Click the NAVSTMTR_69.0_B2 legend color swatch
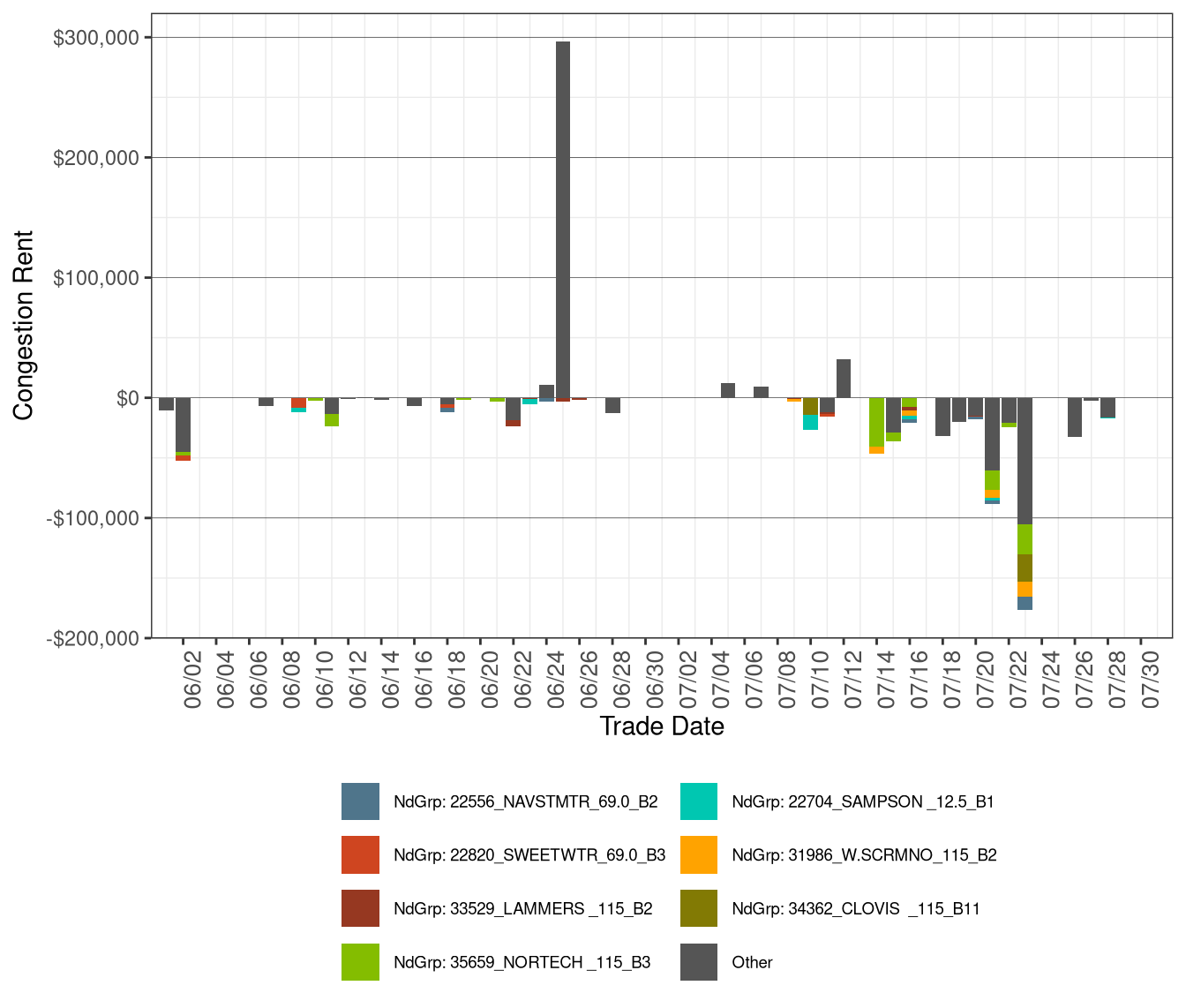This screenshot has height=1008, width=1186. pyautogui.click(x=360, y=801)
